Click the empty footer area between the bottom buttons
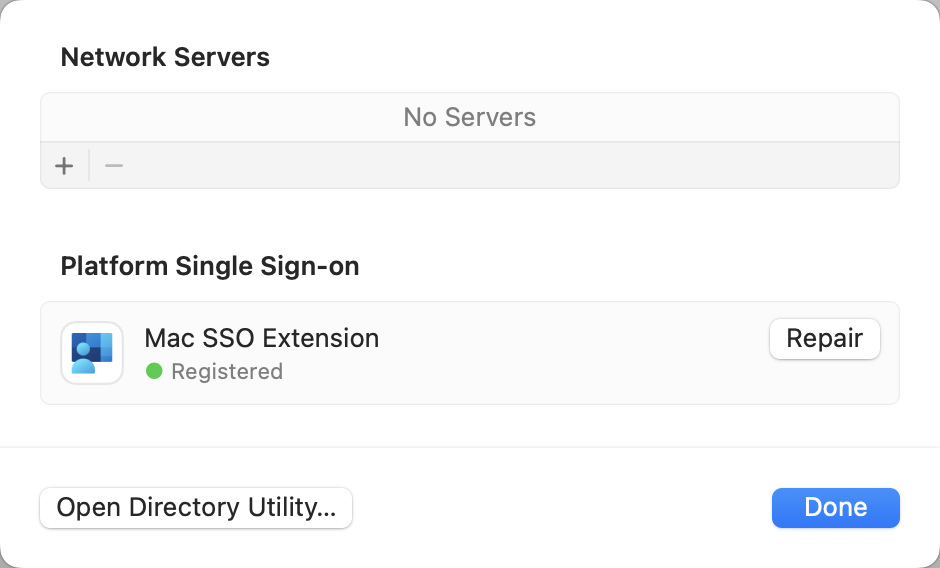The height and width of the screenshot is (568, 940). pyautogui.click(x=562, y=508)
